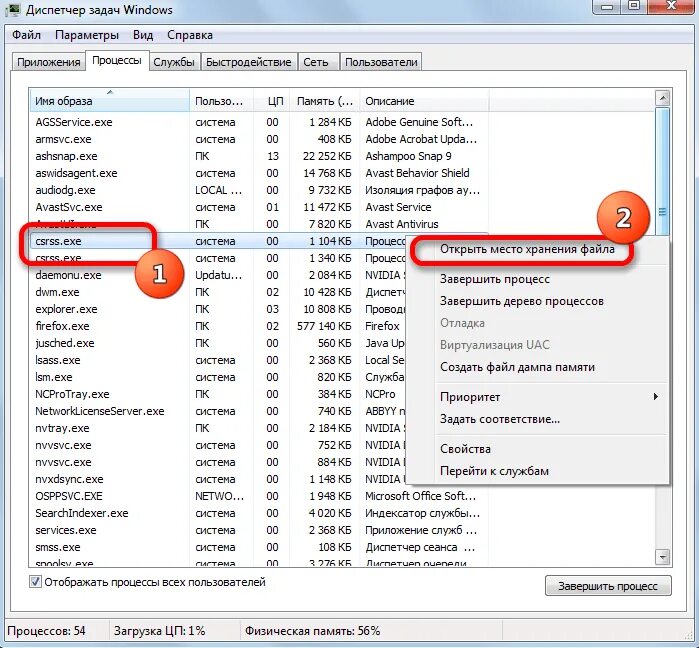Select the nvxdsync.exe process
Screen dimensions: 699x648
pyautogui.click(x=69, y=479)
